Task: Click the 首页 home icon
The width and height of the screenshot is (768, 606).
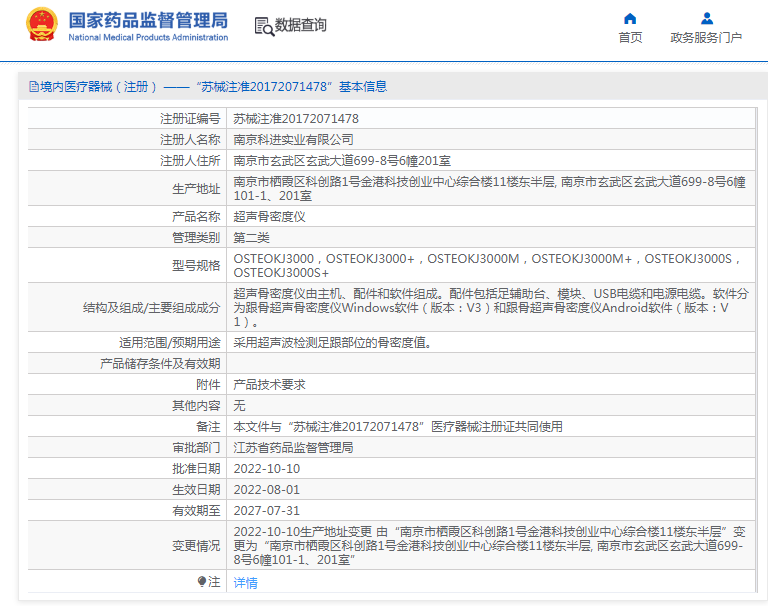Action: pyautogui.click(x=630, y=19)
